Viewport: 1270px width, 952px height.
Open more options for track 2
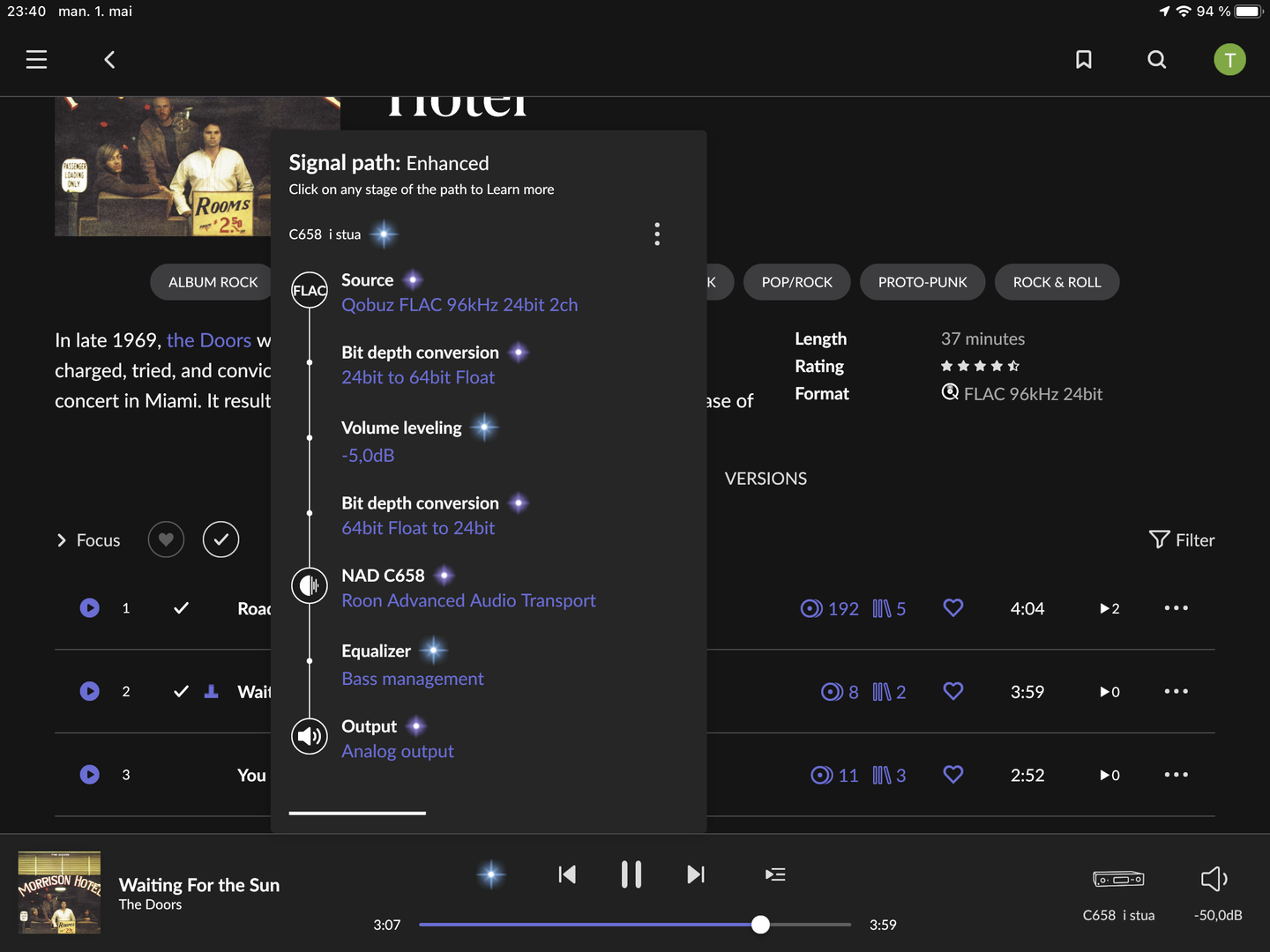[1176, 691]
